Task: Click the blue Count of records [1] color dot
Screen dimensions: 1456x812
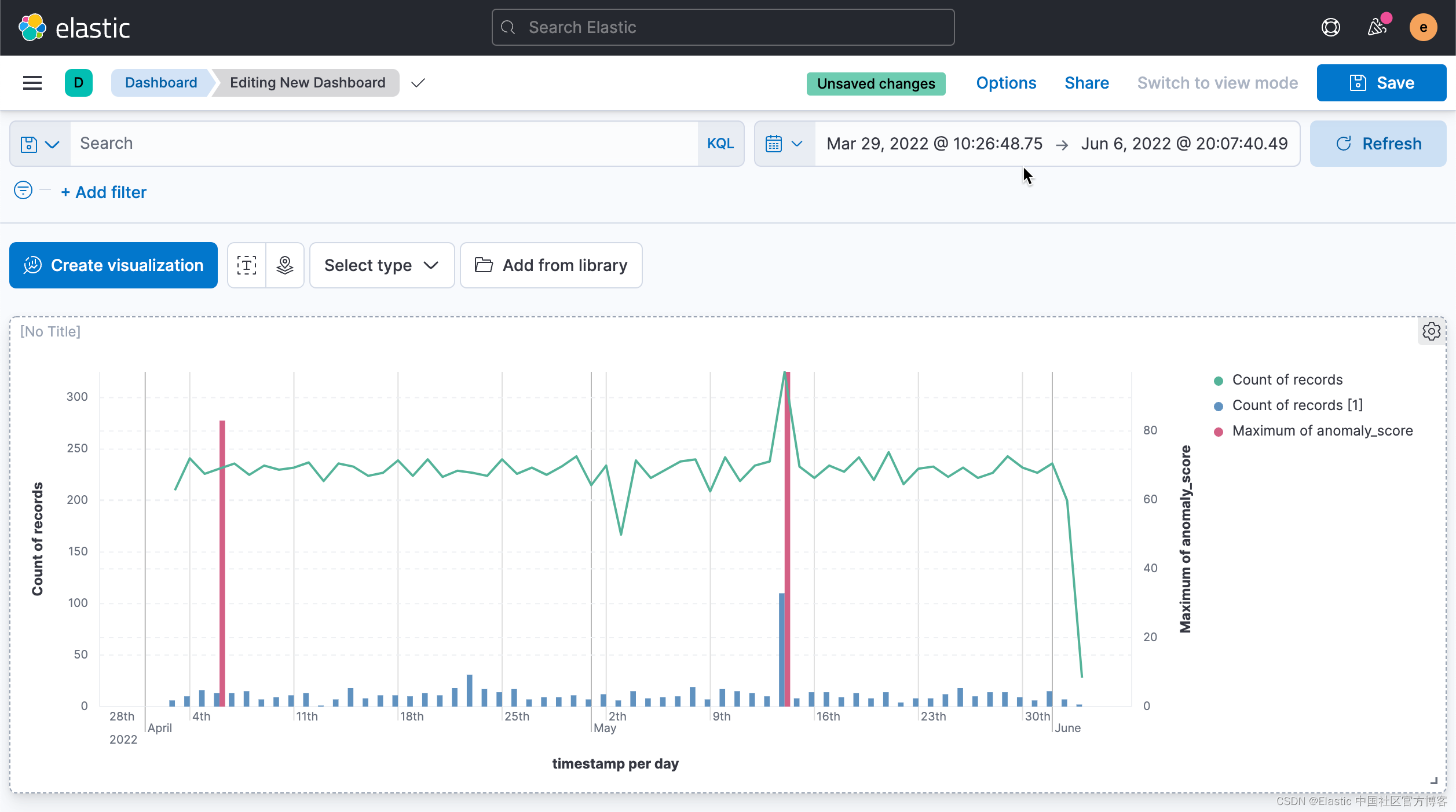Action: tap(1219, 406)
